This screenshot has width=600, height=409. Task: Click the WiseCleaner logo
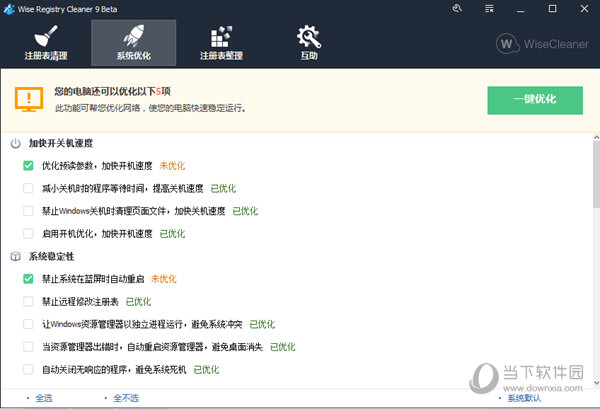(x=542, y=44)
